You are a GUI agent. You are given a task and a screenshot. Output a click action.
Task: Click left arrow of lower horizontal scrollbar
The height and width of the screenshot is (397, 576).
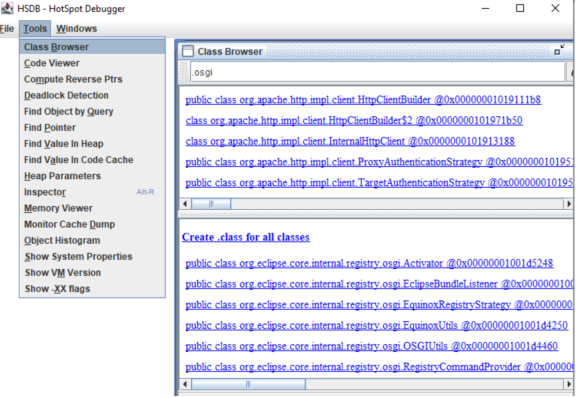[x=185, y=384]
